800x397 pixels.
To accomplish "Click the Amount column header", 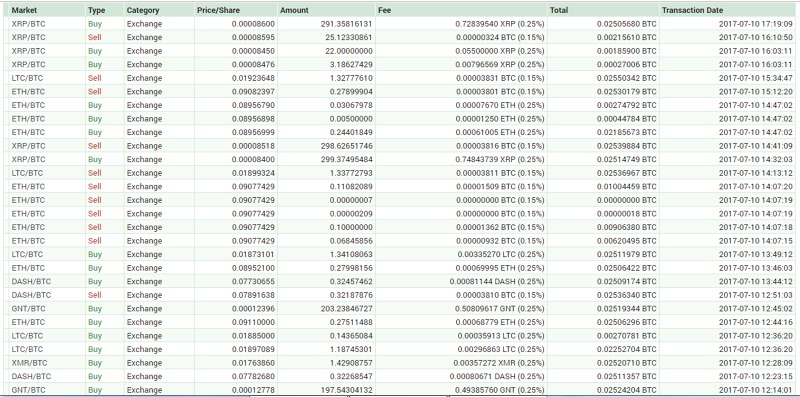I will (327, 10).
